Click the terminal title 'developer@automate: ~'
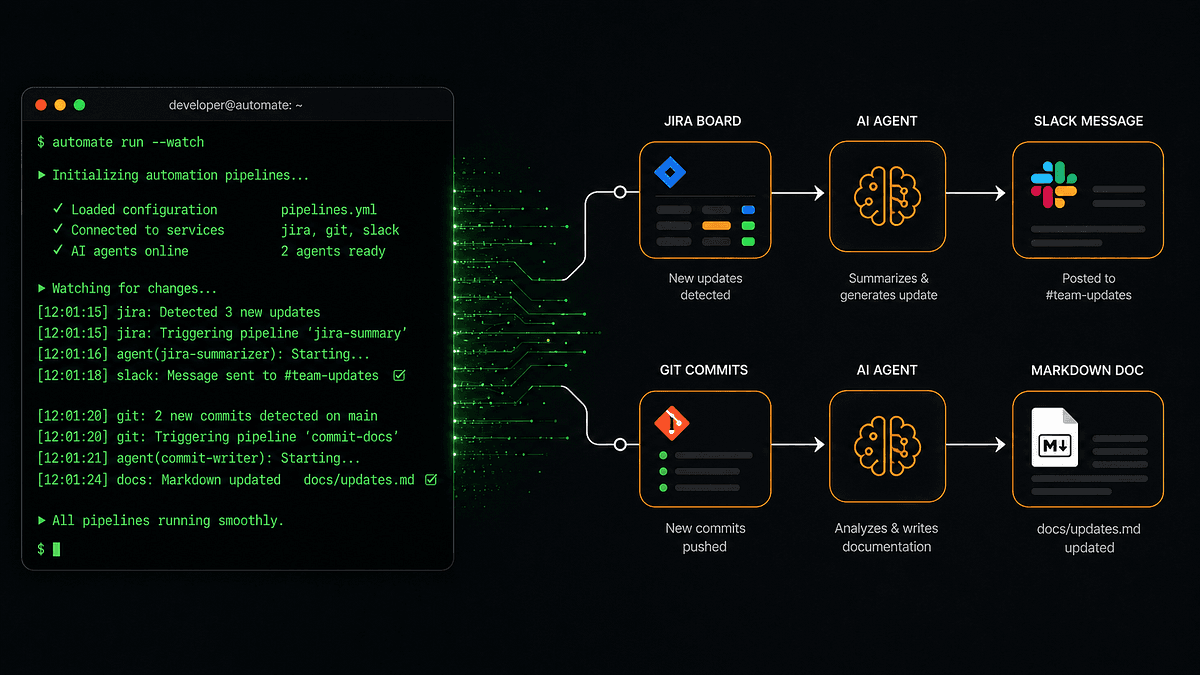This screenshot has width=1200, height=675. (238, 105)
